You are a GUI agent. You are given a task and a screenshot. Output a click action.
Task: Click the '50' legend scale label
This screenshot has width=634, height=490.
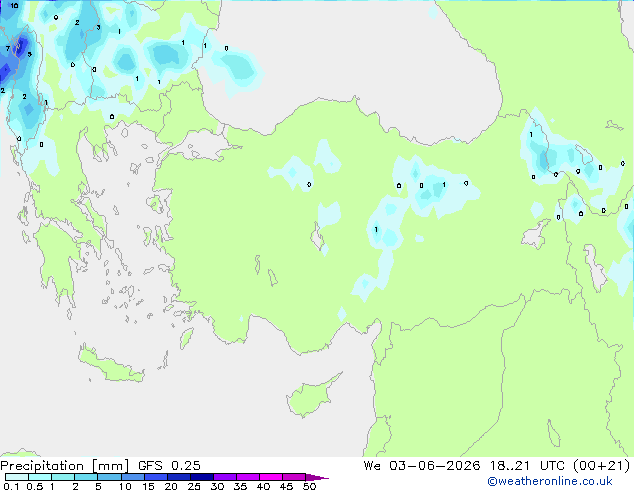(x=309, y=486)
